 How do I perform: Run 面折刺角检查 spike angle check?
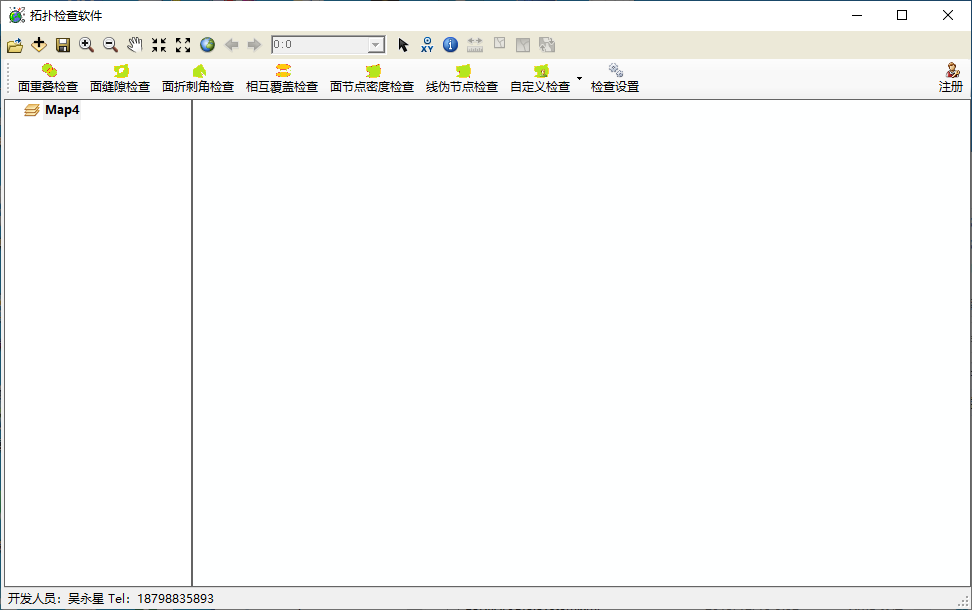198,79
